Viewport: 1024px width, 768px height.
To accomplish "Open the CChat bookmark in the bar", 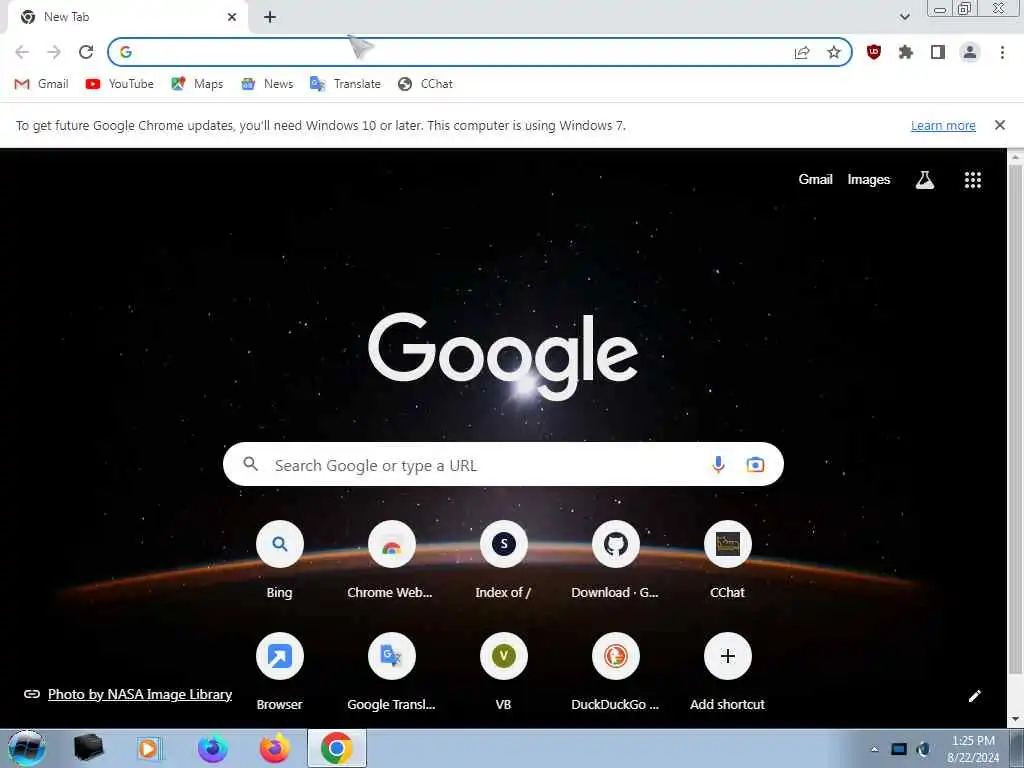I will pyautogui.click(x=425, y=84).
